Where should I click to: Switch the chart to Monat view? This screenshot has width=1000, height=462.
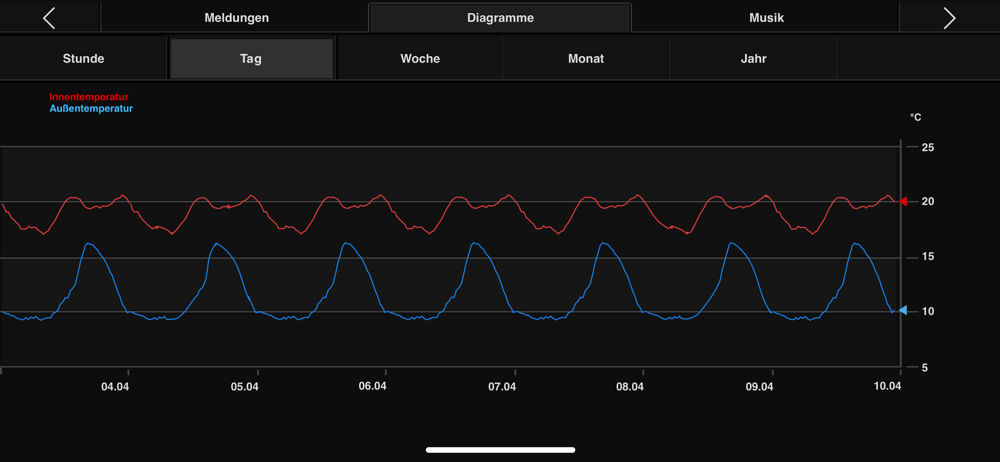[586, 59]
